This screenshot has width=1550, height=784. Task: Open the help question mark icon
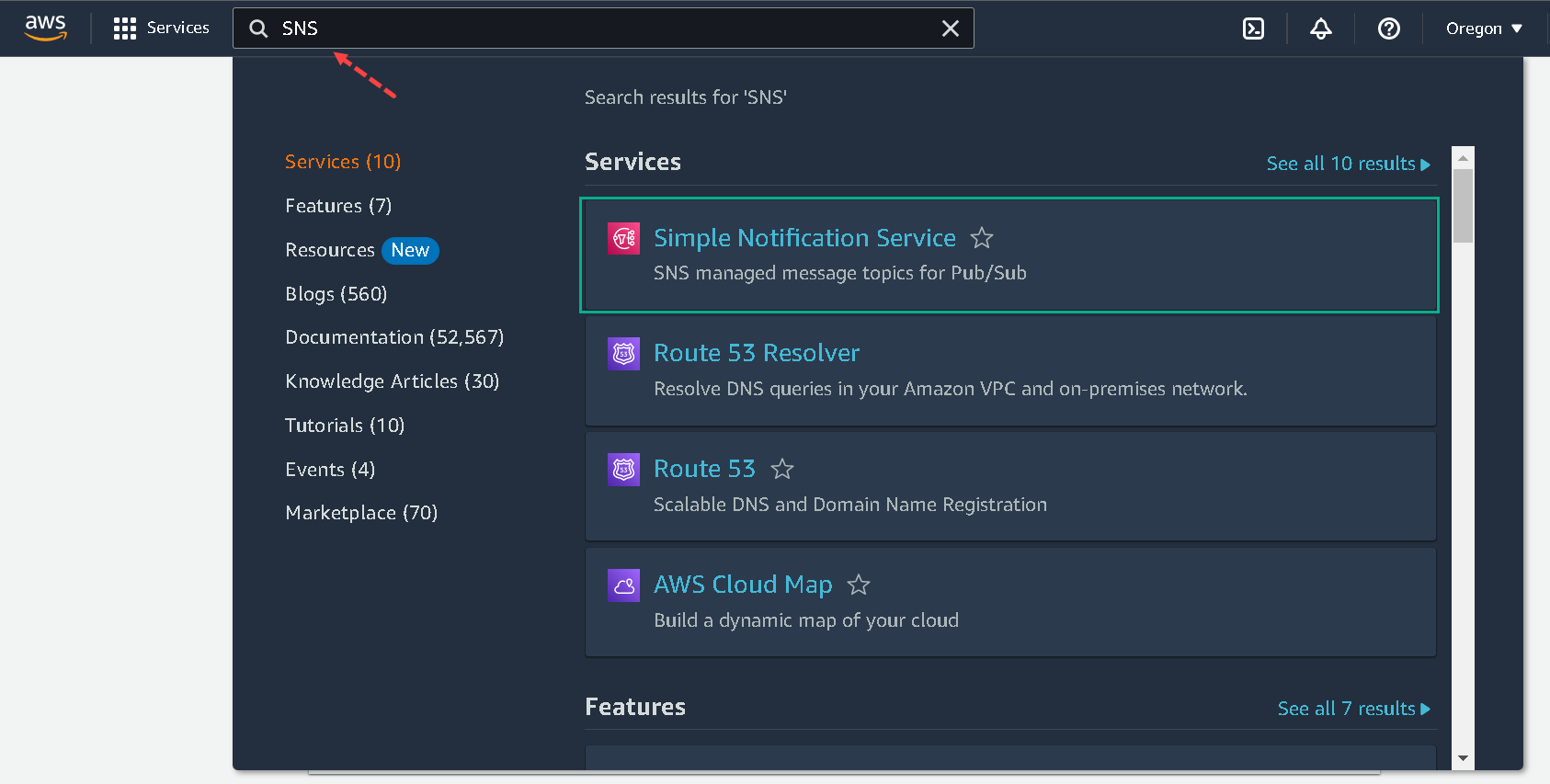[x=1388, y=28]
